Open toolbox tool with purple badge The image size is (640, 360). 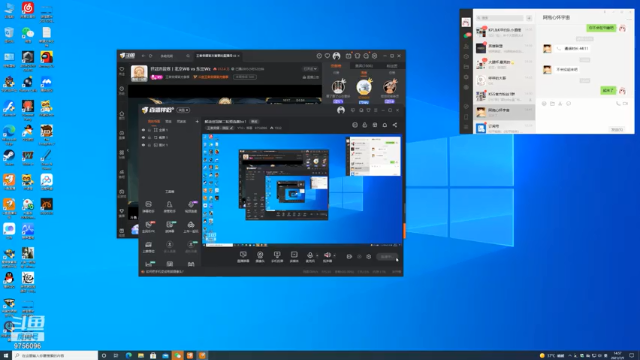[x=191, y=207]
